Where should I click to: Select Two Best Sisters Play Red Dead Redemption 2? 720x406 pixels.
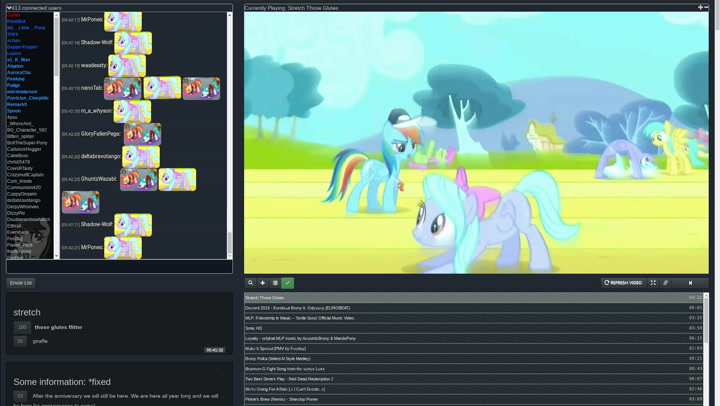pyautogui.click(x=473, y=379)
